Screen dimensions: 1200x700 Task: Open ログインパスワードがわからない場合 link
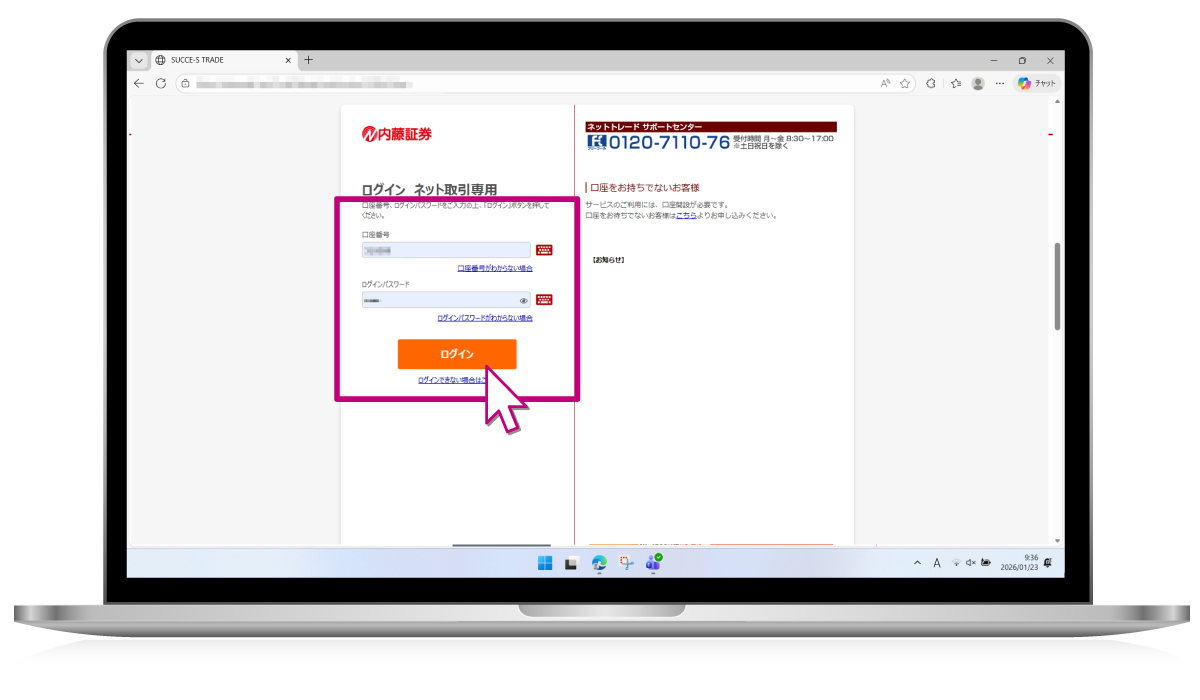pos(485,318)
